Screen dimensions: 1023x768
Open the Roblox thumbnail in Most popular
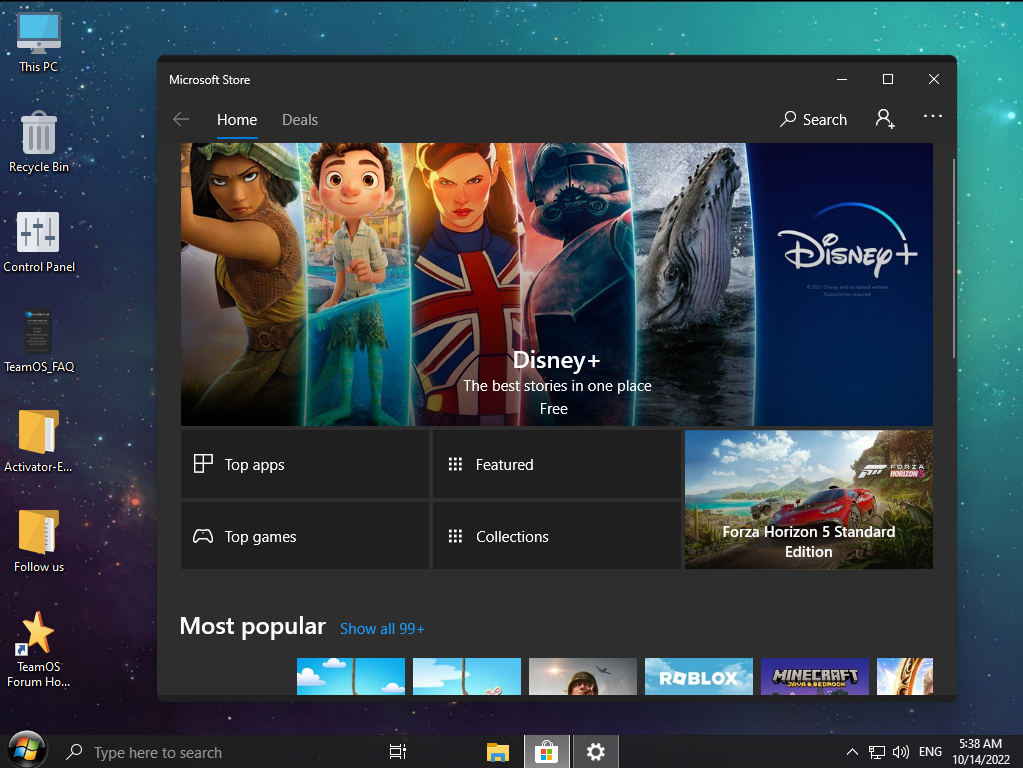(699, 677)
